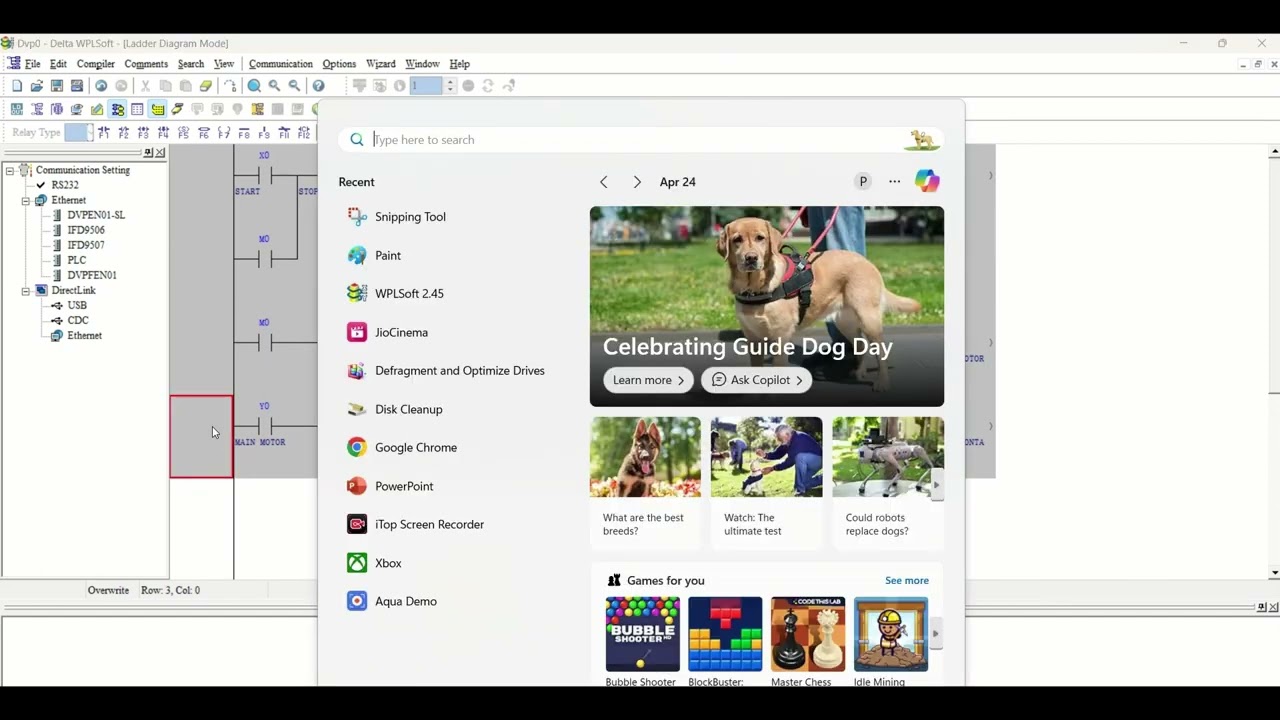Click the number stepper arrows in toolbar
The height and width of the screenshot is (720, 1280).
click(x=450, y=86)
